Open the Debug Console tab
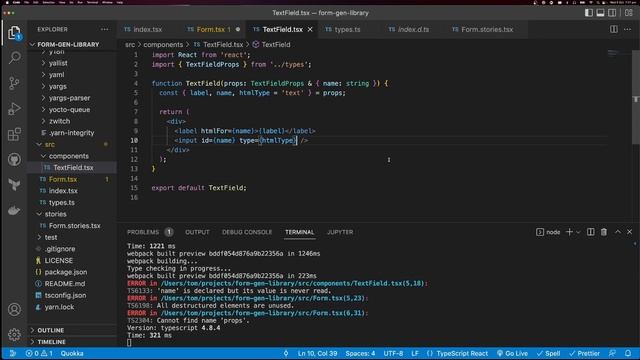This screenshot has width=640, height=360. pos(247,232)
